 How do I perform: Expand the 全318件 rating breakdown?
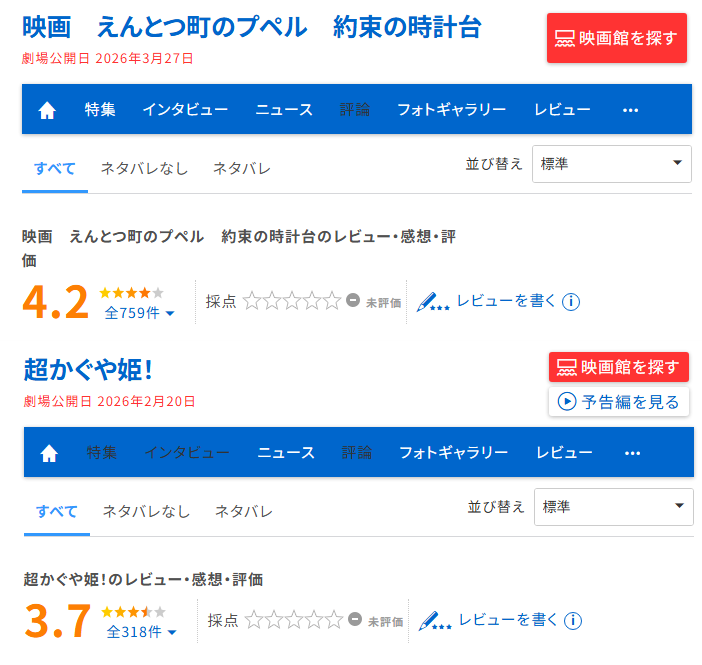(142, 632)
